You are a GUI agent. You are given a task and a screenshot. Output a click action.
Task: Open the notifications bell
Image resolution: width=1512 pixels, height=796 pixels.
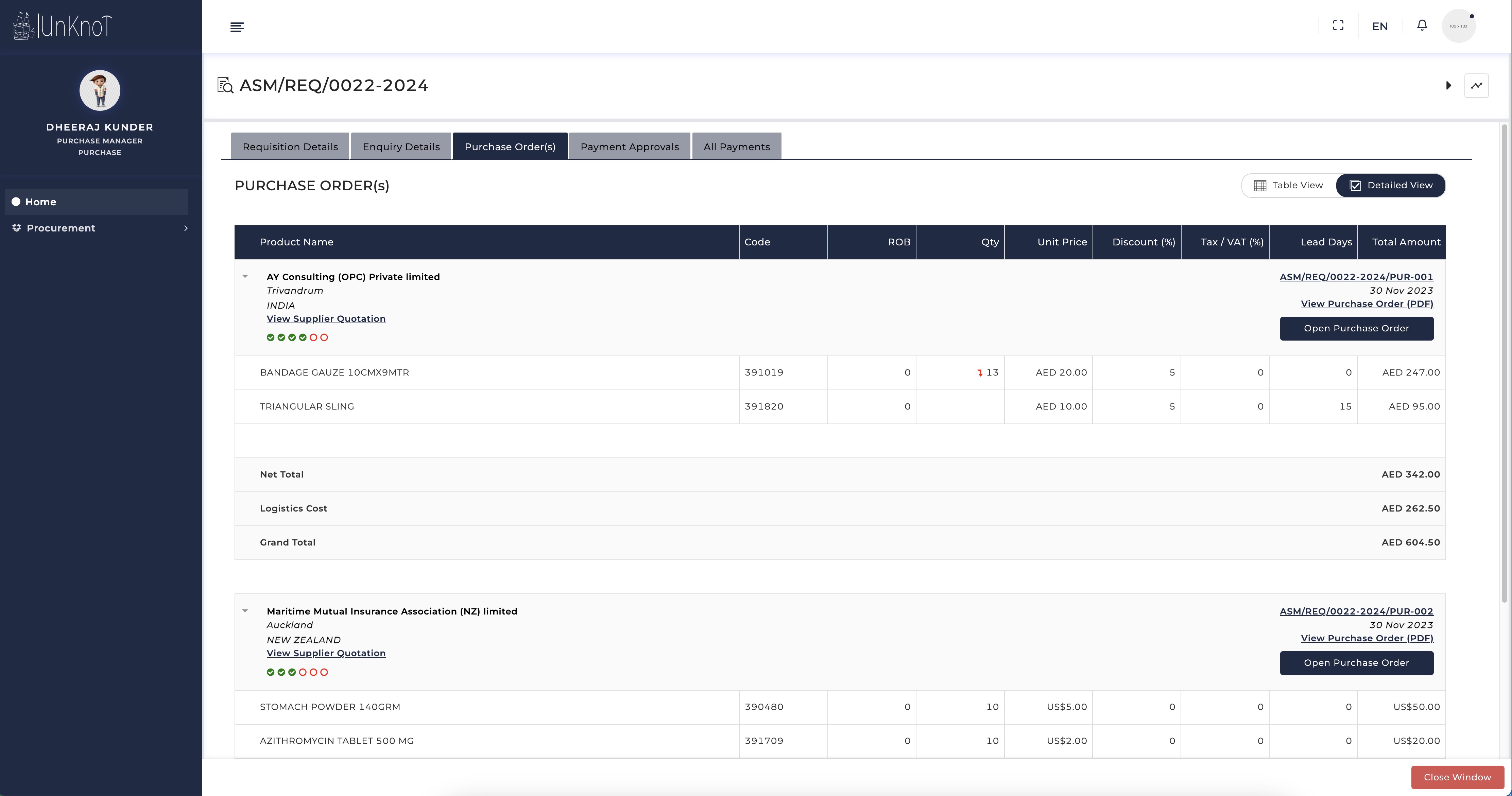click(1422, 25)
